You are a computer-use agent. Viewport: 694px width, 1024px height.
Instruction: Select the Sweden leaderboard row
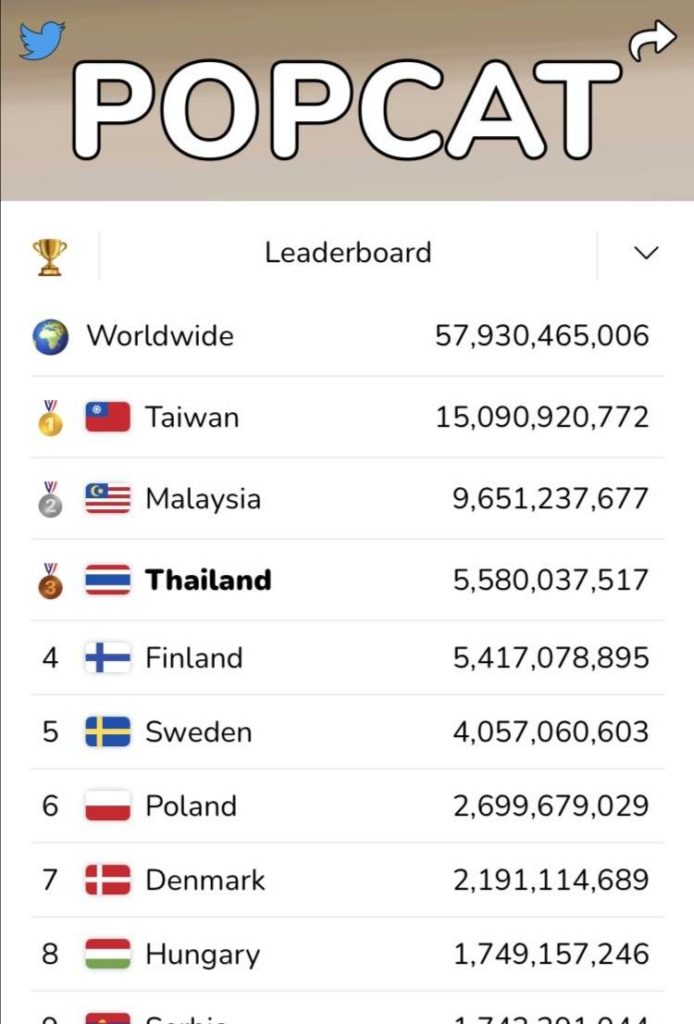pyautogui.click(x=347, y=732)
